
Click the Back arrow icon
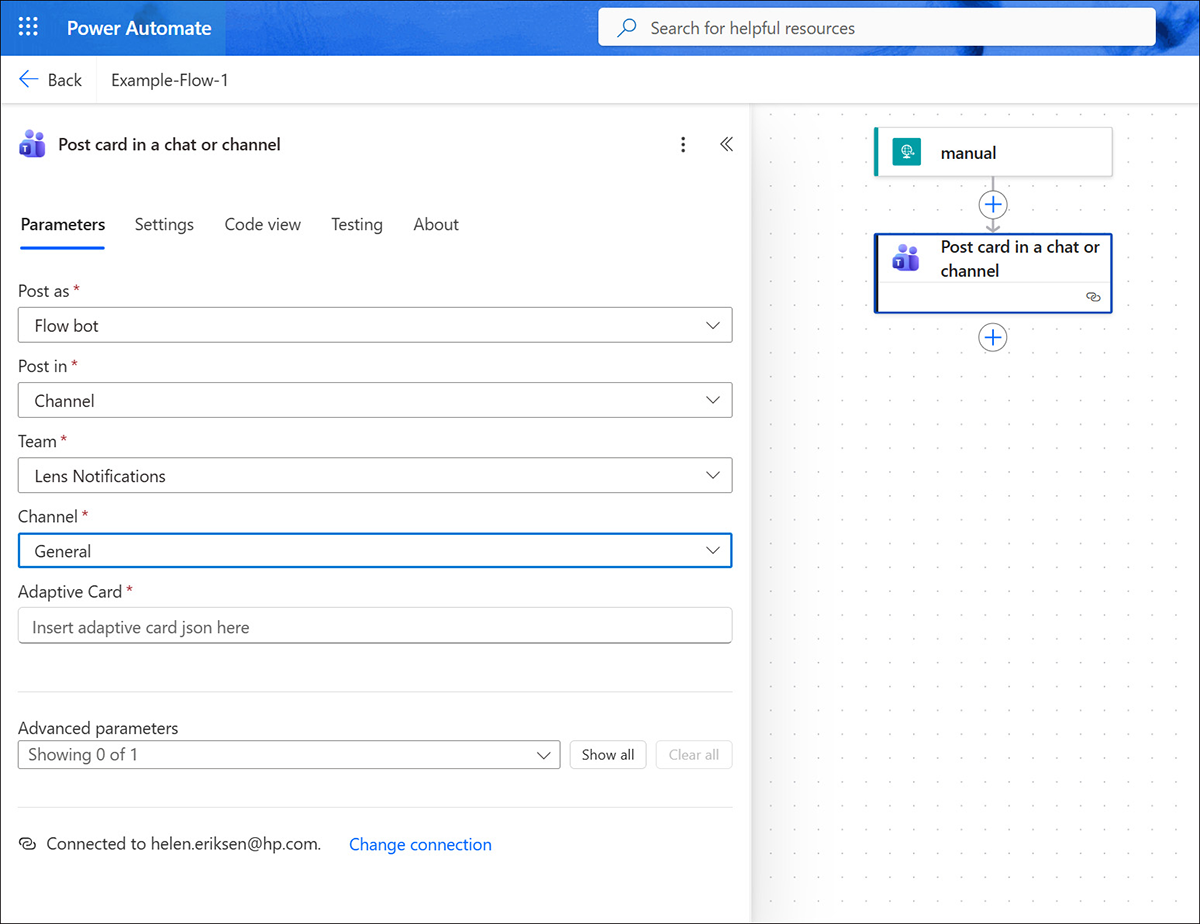coord(28,78)
